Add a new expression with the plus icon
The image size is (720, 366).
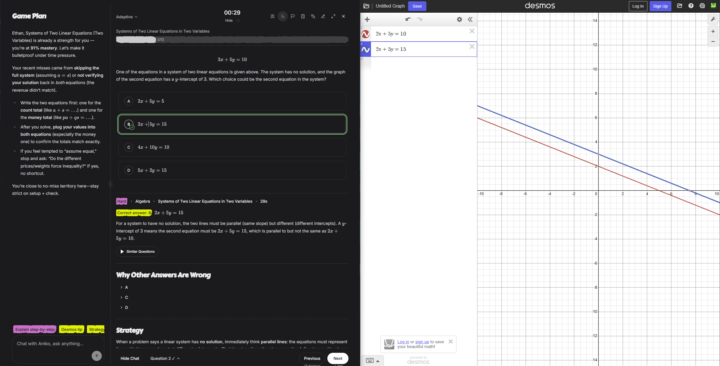pos(367,19)
